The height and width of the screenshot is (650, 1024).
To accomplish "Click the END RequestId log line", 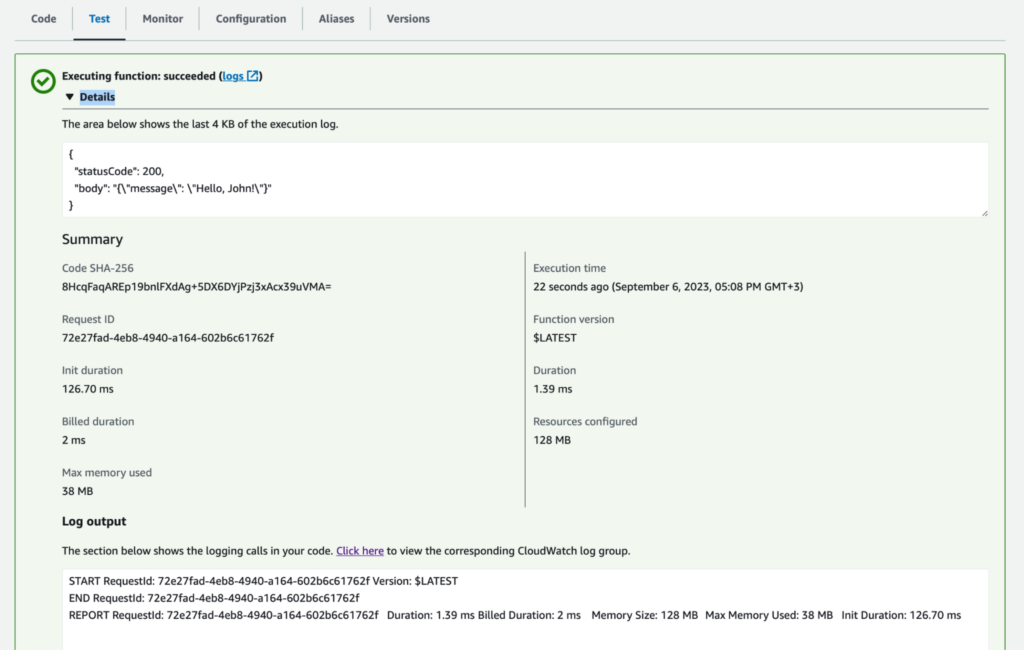I will coord(214,598).
